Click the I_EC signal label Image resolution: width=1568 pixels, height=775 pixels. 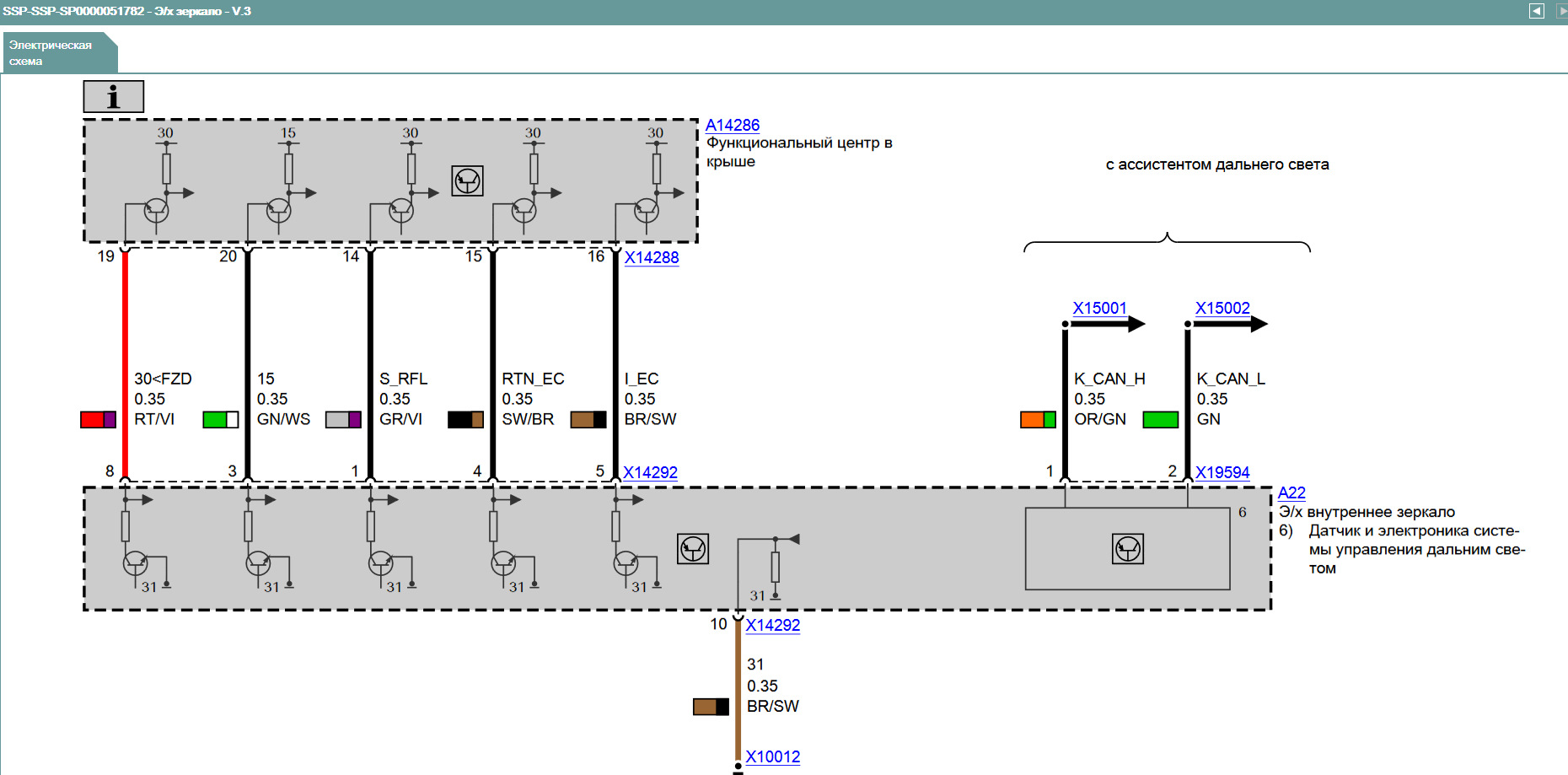point(642,379)
